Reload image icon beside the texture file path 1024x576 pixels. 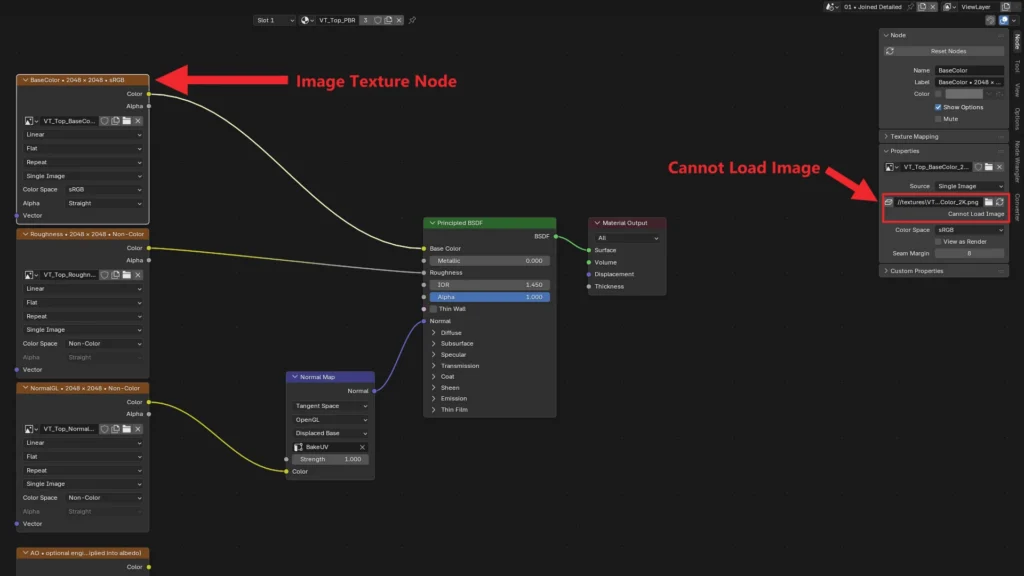pyautogui.click(x=1000, y=202)
